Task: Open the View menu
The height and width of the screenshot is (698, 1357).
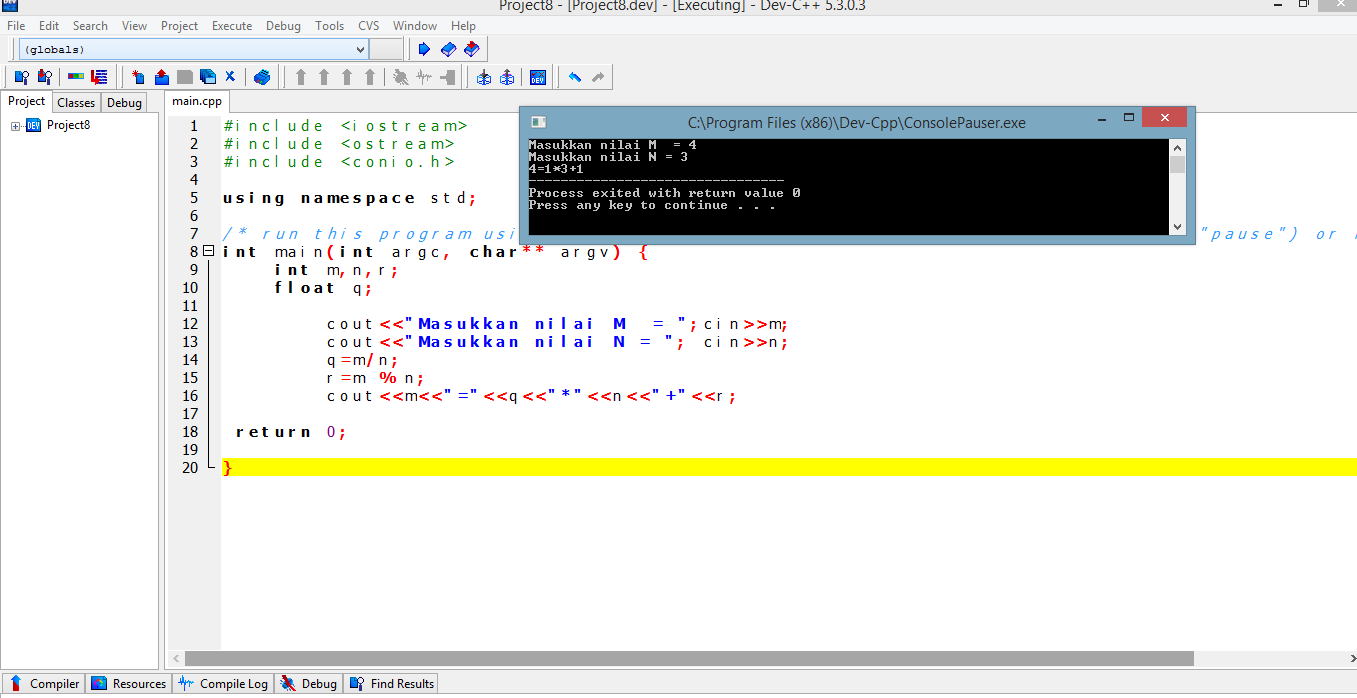Action: (x=134, y=26)
